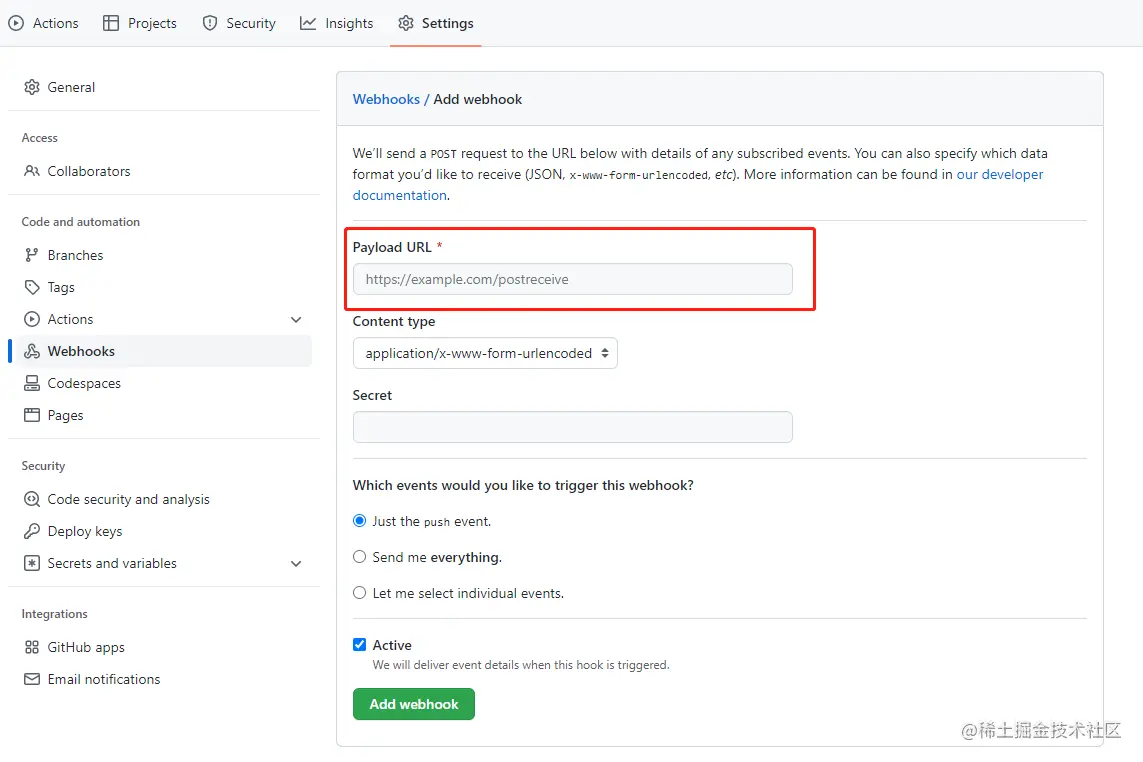Click the Email notifications envelope icon
This screenshot has height=762, width=1143.
point(32,680)
